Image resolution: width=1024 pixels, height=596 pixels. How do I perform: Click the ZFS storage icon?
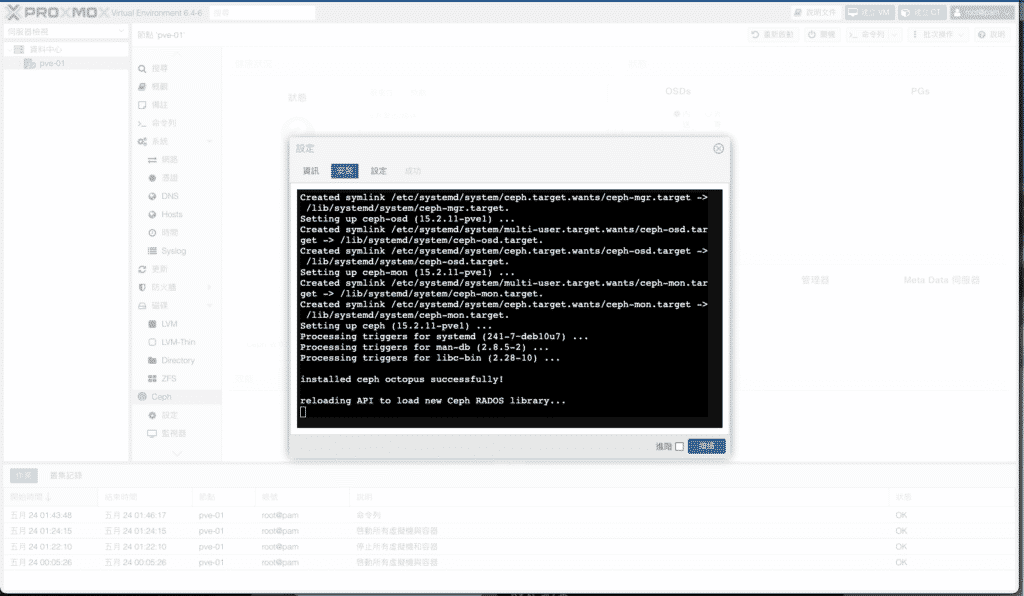pyautogui.click(x=152, y=378)
